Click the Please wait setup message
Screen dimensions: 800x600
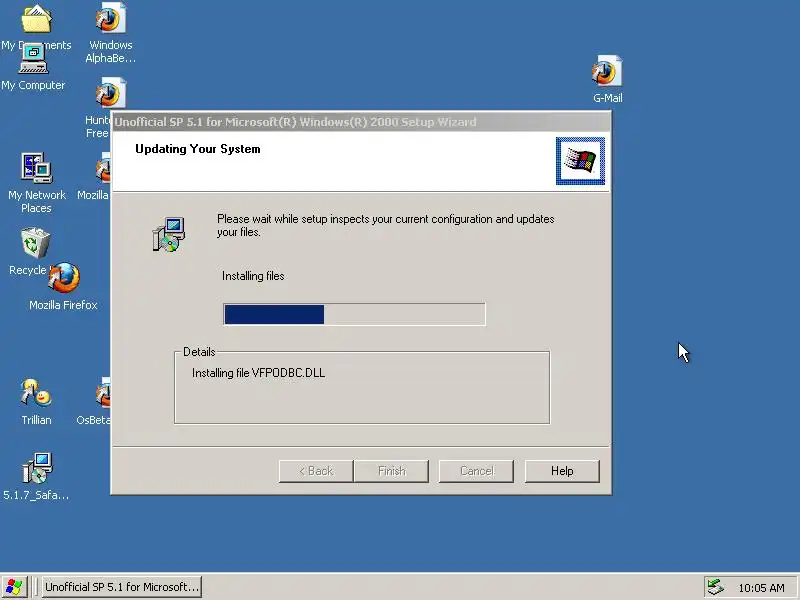tap(385, 226)
